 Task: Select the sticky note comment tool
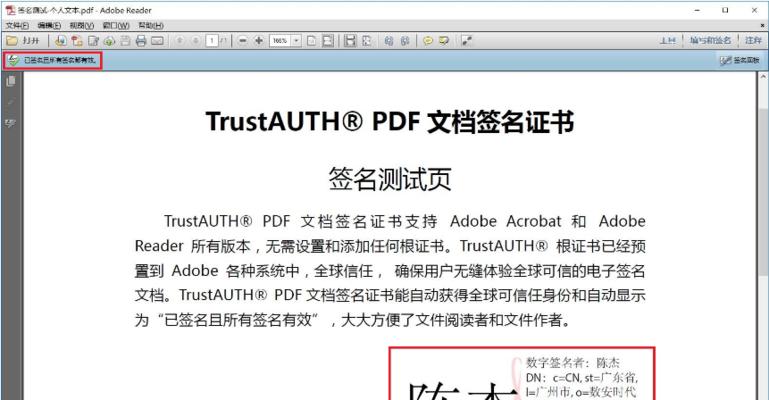(x=428, y=41)
